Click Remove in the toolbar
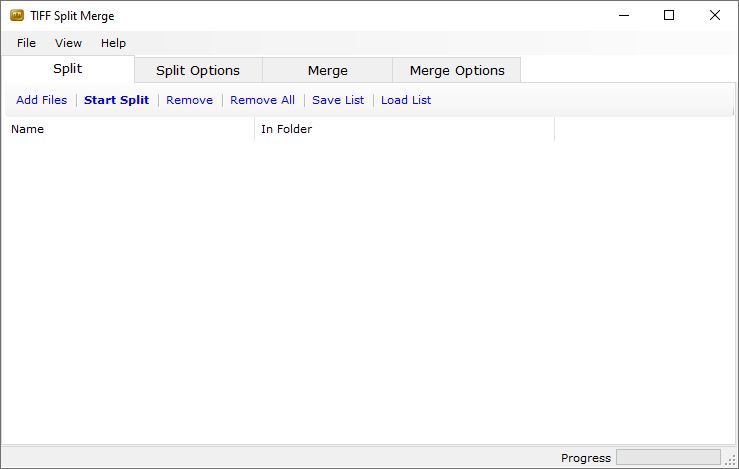The height and width of the screenshot is (469, 739). [189, 100]
